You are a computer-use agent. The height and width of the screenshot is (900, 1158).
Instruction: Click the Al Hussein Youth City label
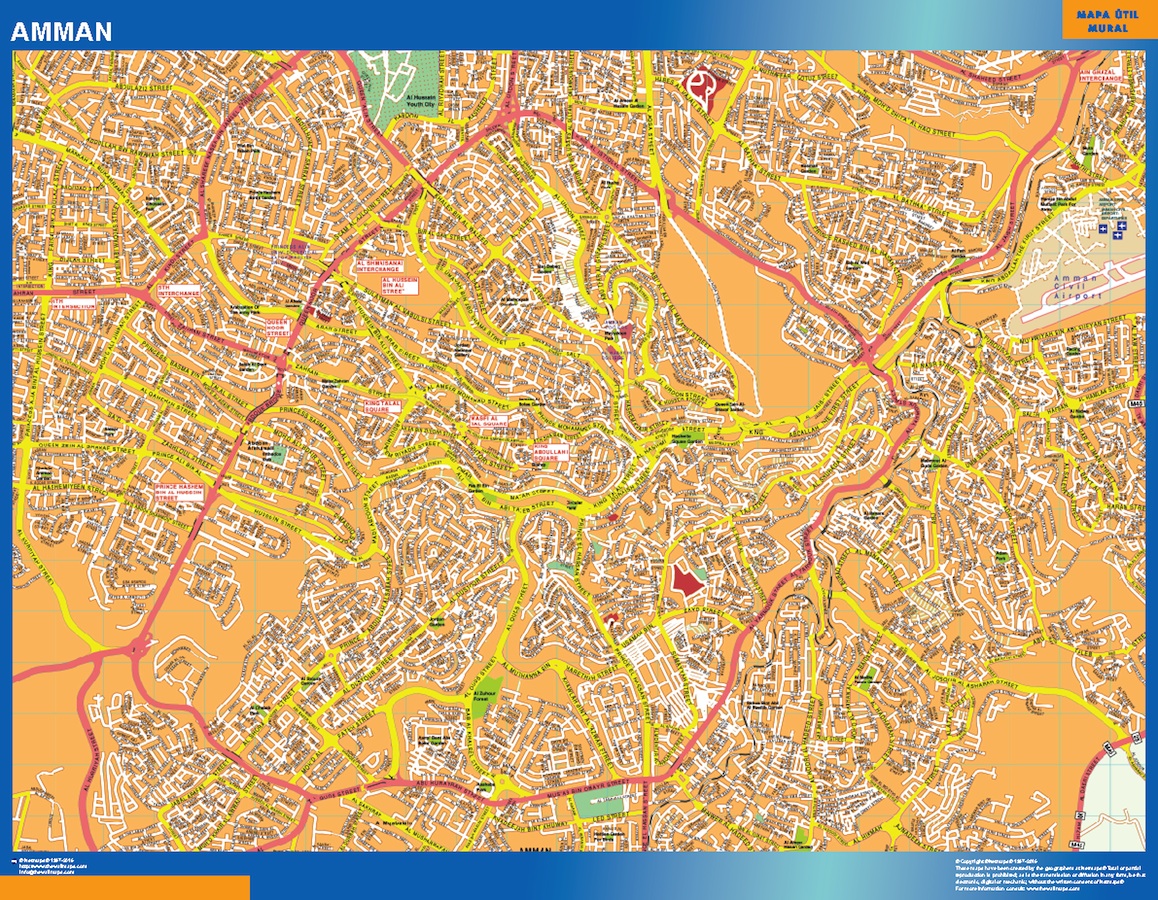coord(422,100)
